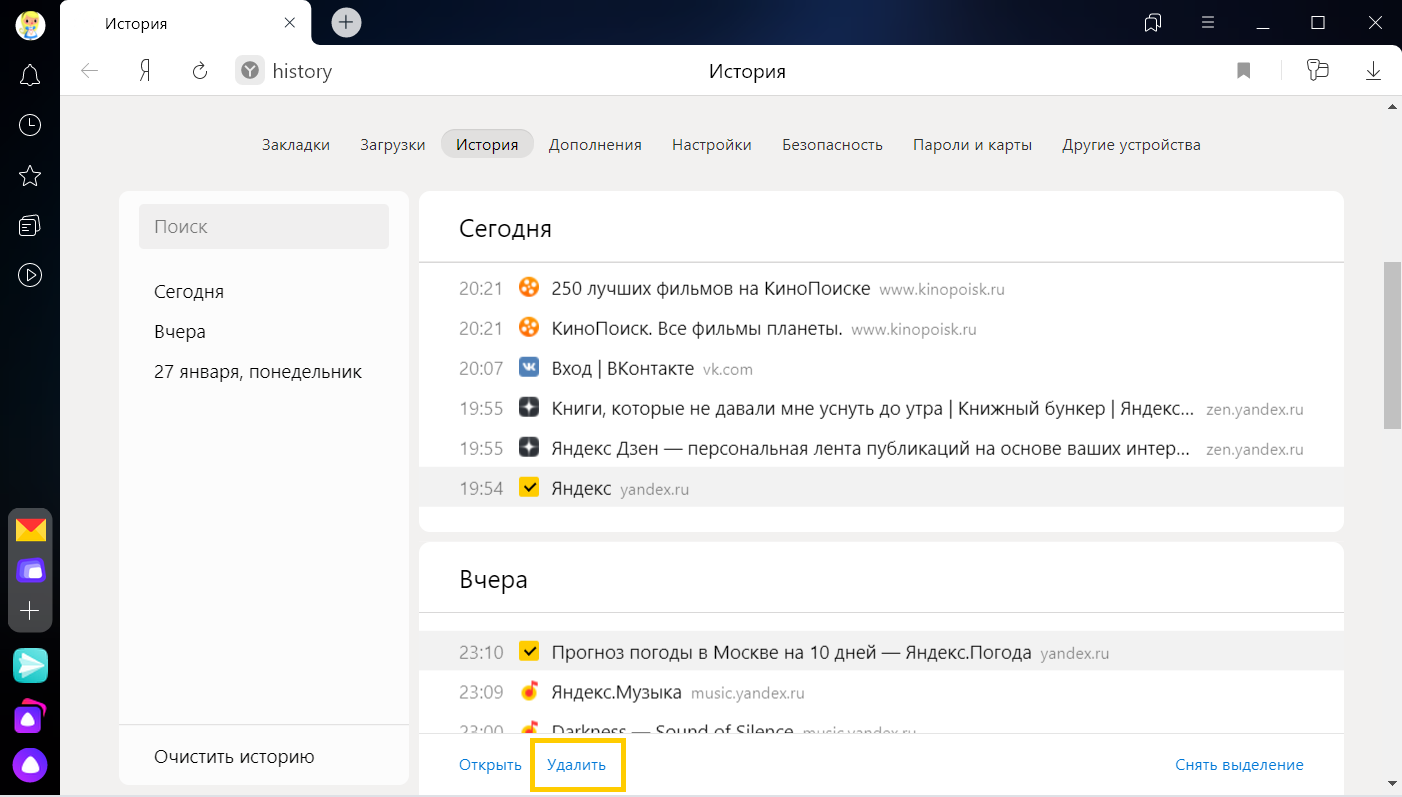Select the Яндекс.Музыка entry icon

click(x=529, y=692)
